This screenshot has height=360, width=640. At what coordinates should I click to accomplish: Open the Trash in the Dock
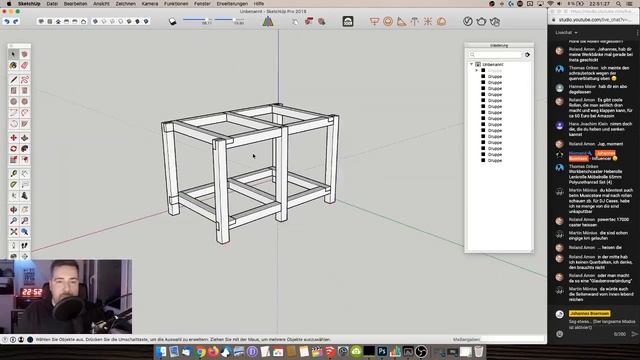(x=479, y=351)
